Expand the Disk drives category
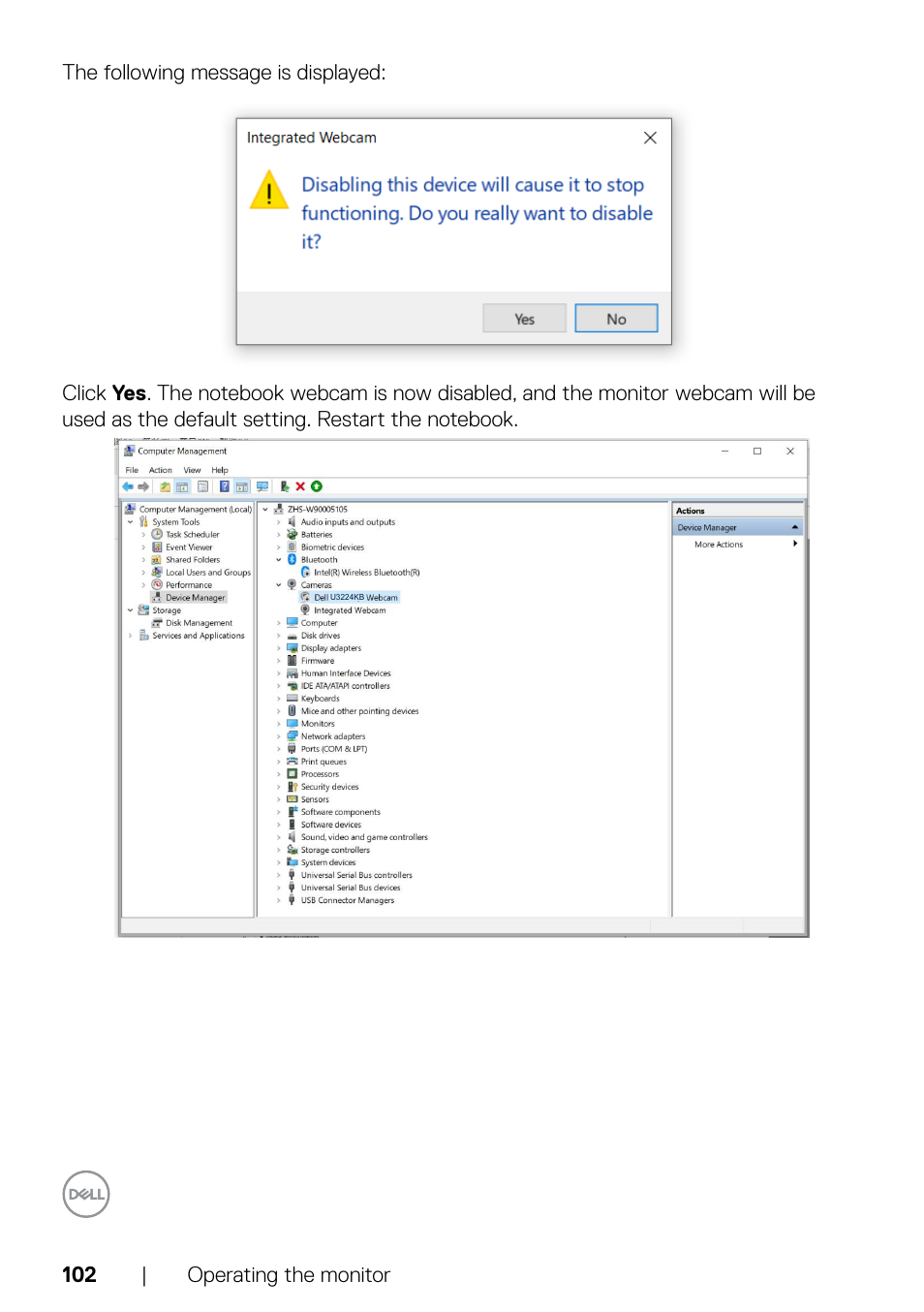This screenshot has width=924, height=1312. [279, 636]
